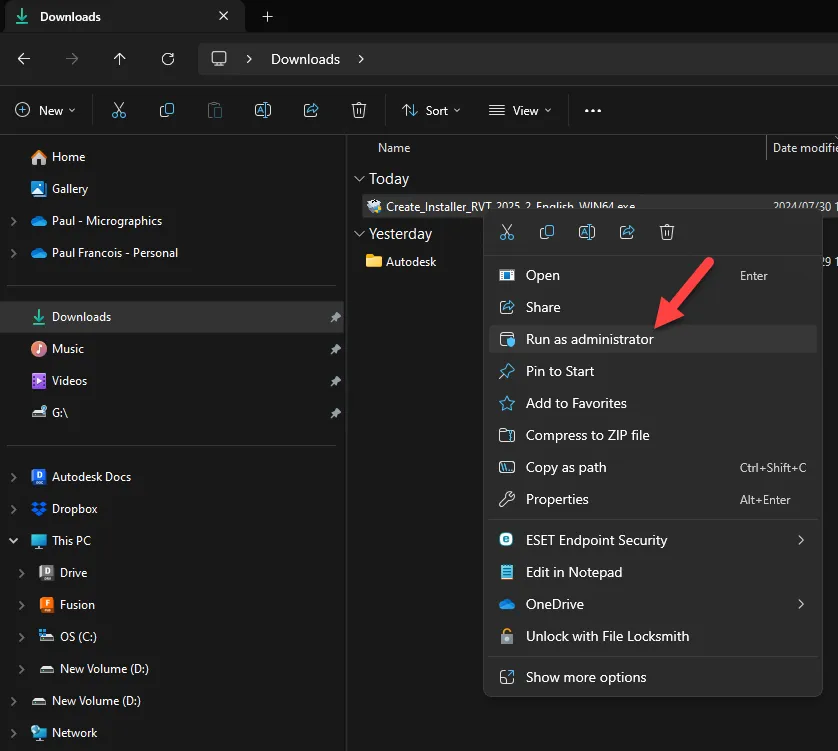This screenshot has height=751, width=838.
Task: Select Run as administrator from the context menu
Action: coord(588,338)
